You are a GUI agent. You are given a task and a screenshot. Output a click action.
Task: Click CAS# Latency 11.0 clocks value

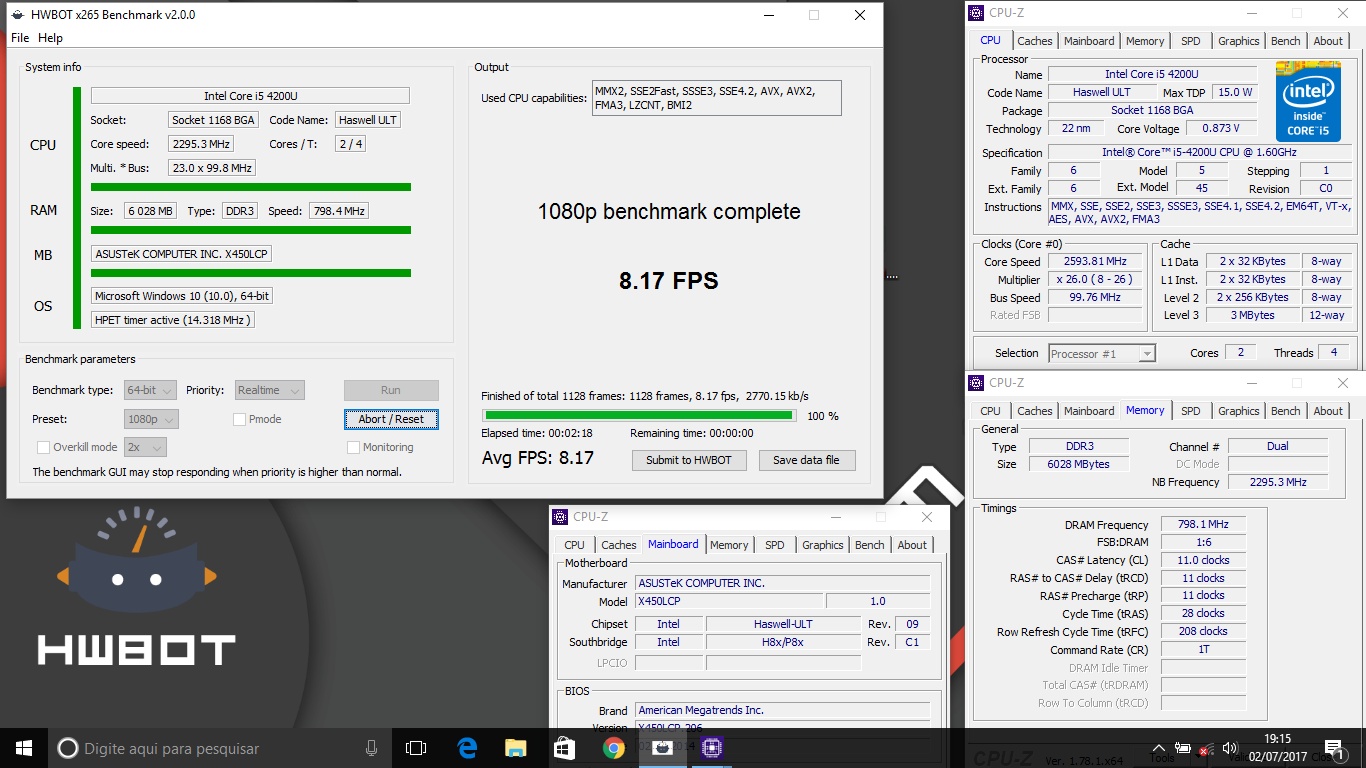[1203, 560]
